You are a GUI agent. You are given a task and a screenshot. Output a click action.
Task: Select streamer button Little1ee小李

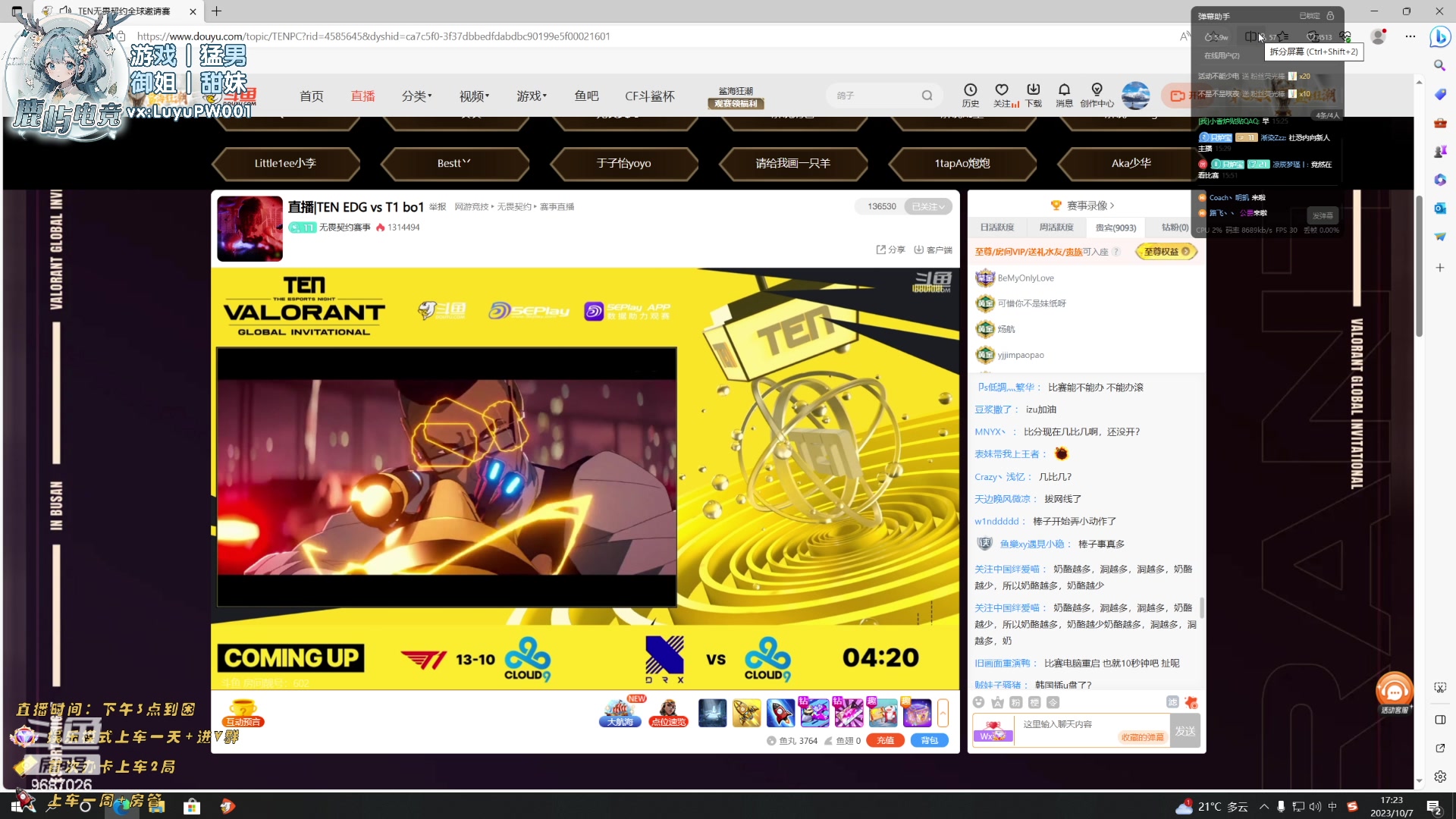pos(285,163)
